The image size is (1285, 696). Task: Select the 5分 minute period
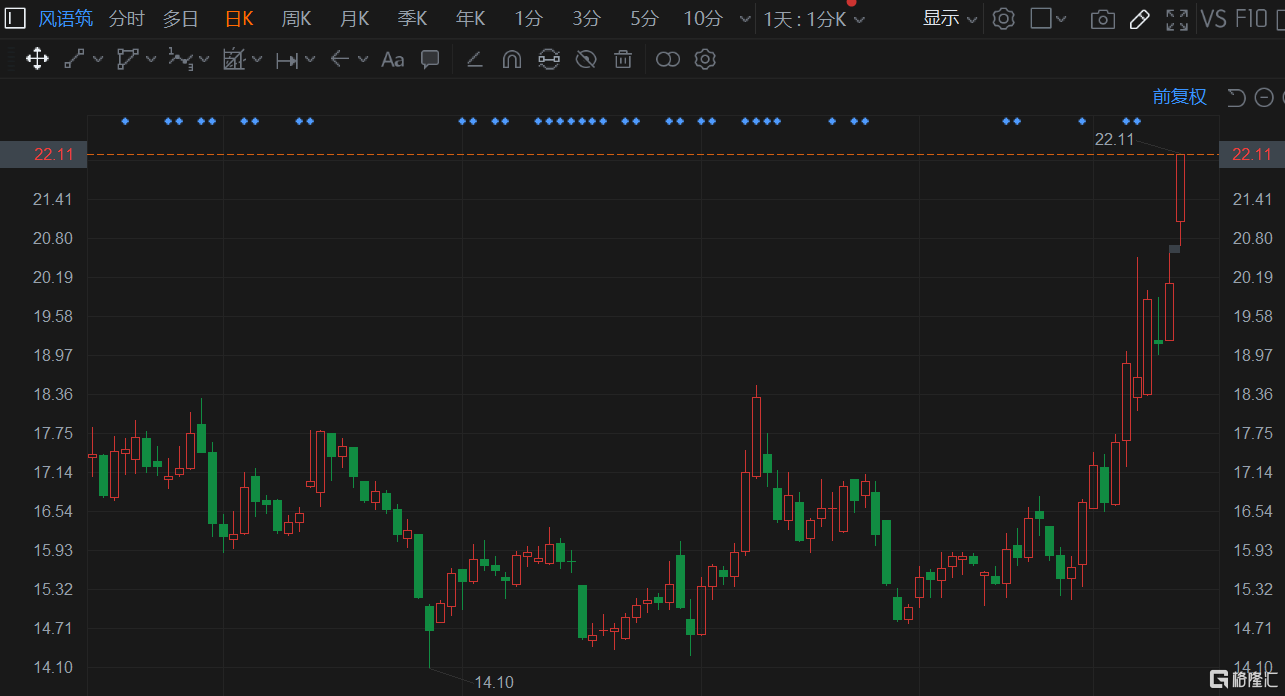click(x=644, y=18)
